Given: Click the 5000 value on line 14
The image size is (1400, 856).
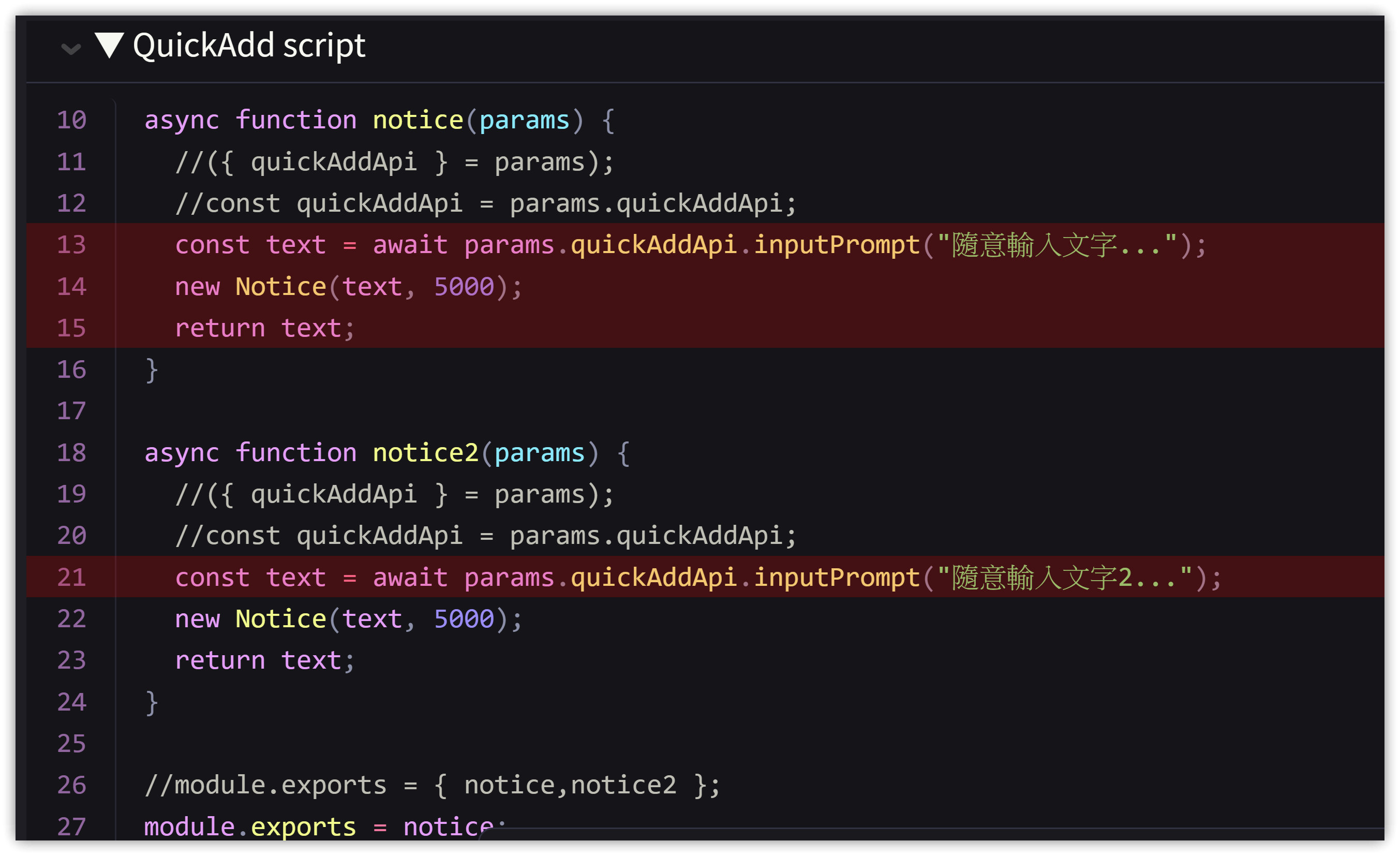Looking at the screenshot, I should click(464, 287).
